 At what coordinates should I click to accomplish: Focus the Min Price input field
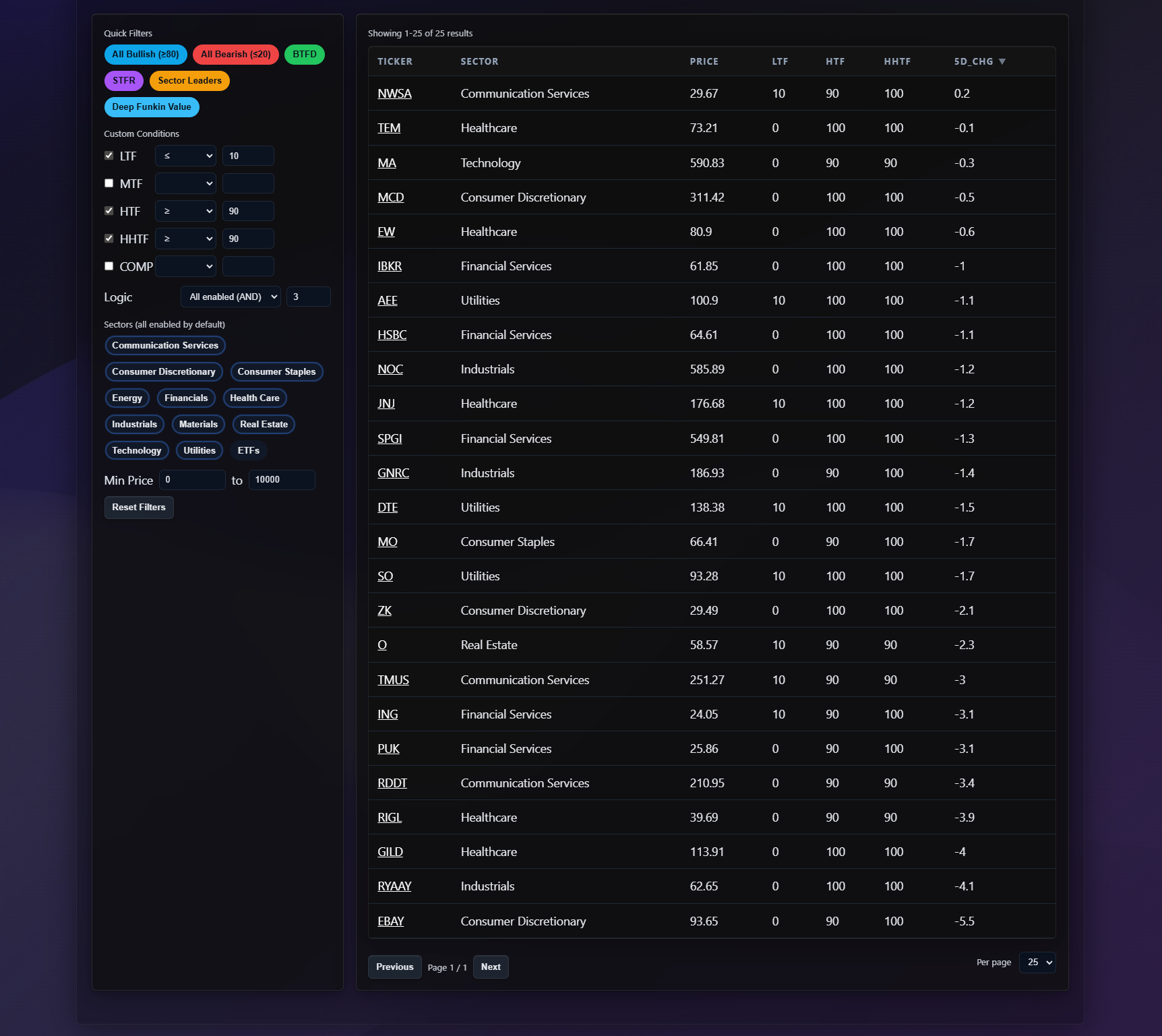(192, 480)
